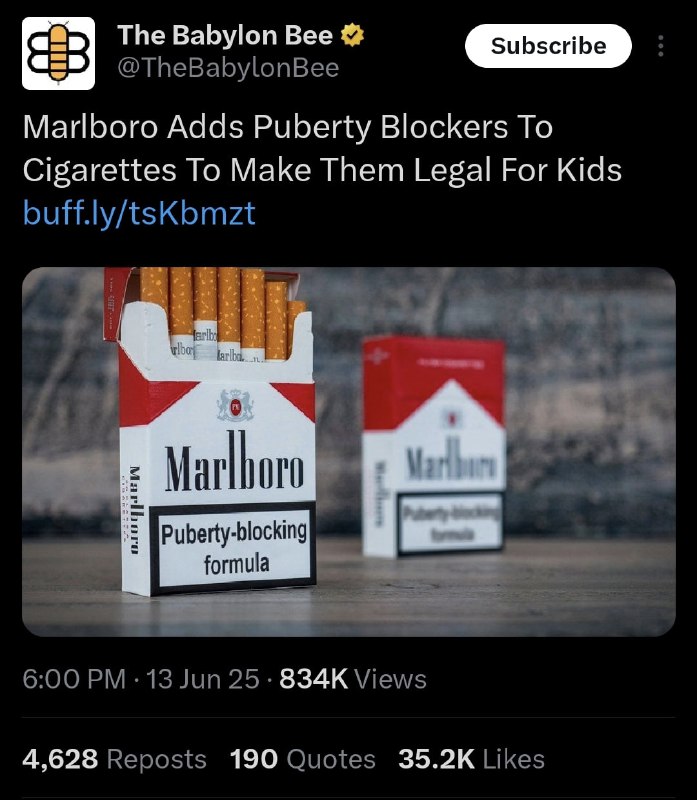Subscribe to The Babylon Bee
697x800 pixels.
(548, 46)
